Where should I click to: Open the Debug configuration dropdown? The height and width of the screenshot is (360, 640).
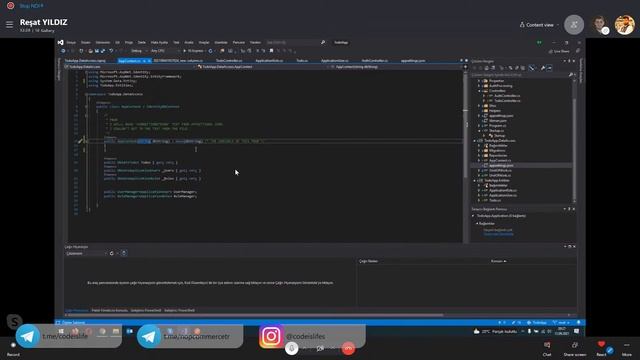coord(139,51)
